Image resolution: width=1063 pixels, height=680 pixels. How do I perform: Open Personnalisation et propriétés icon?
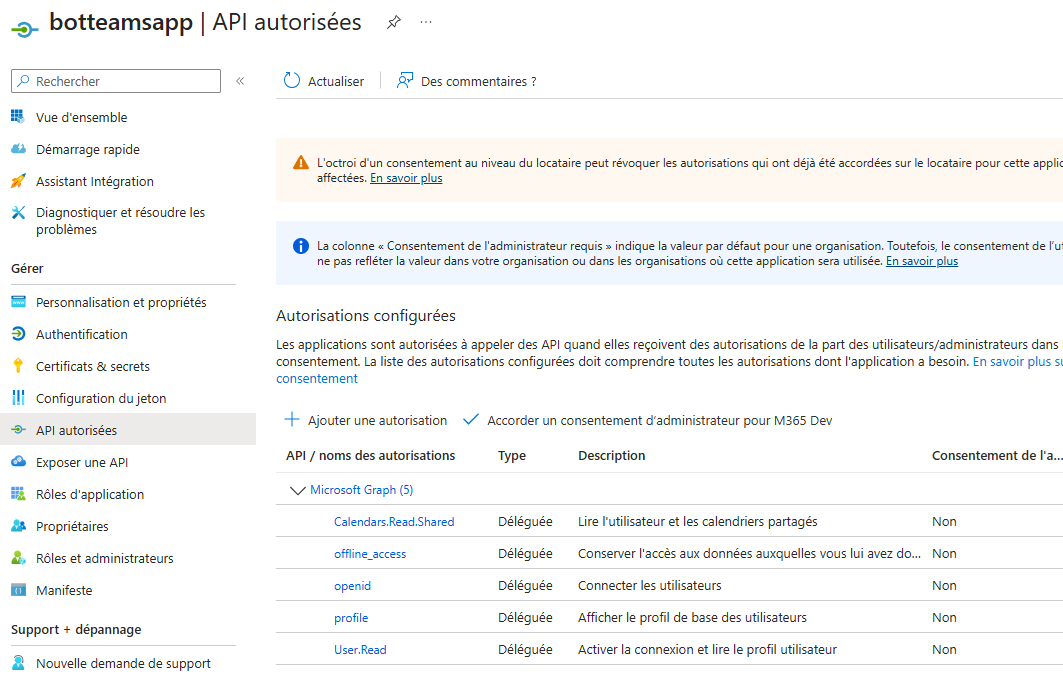click(18, 302)
